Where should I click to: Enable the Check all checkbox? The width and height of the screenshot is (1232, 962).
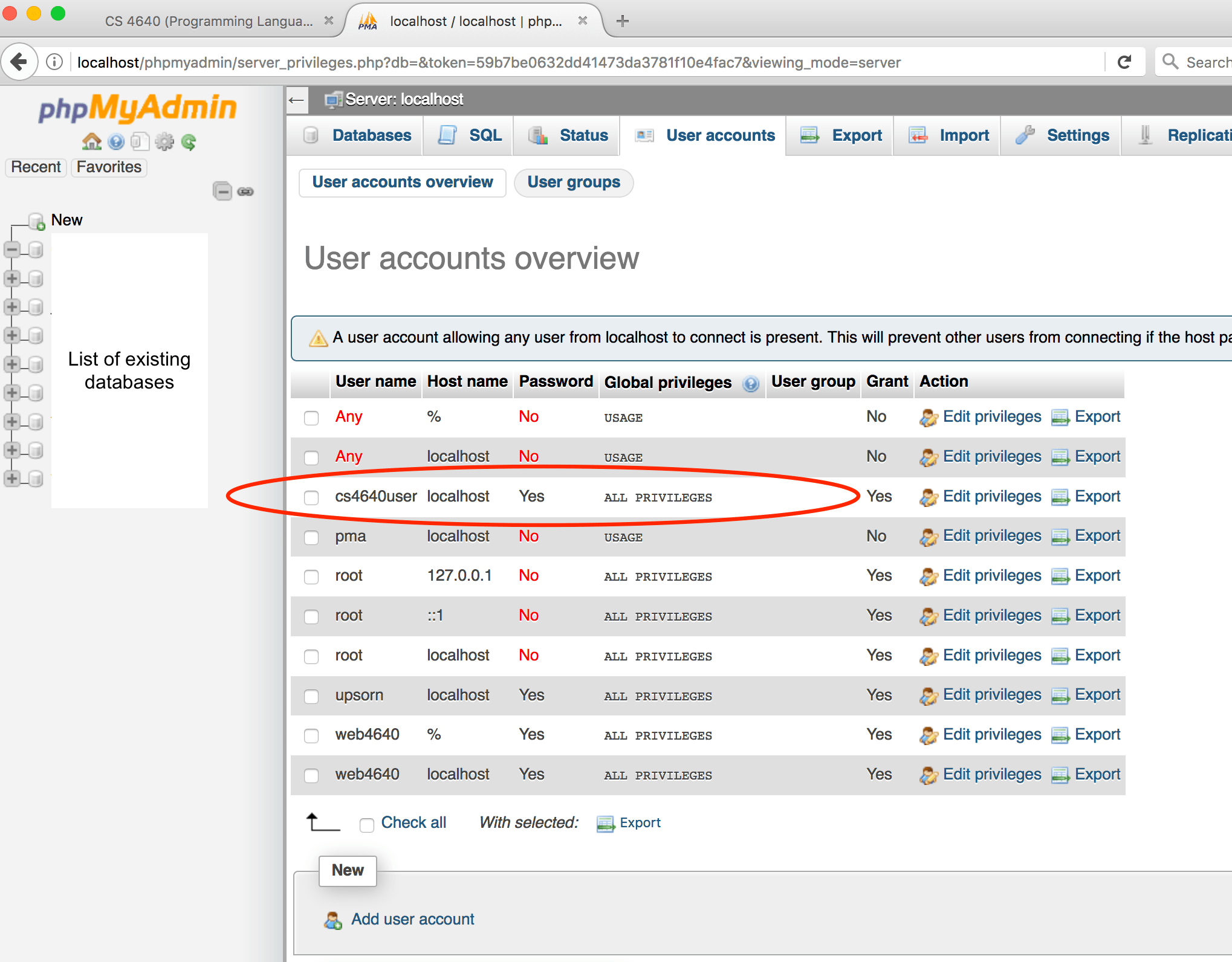[367, 824]
